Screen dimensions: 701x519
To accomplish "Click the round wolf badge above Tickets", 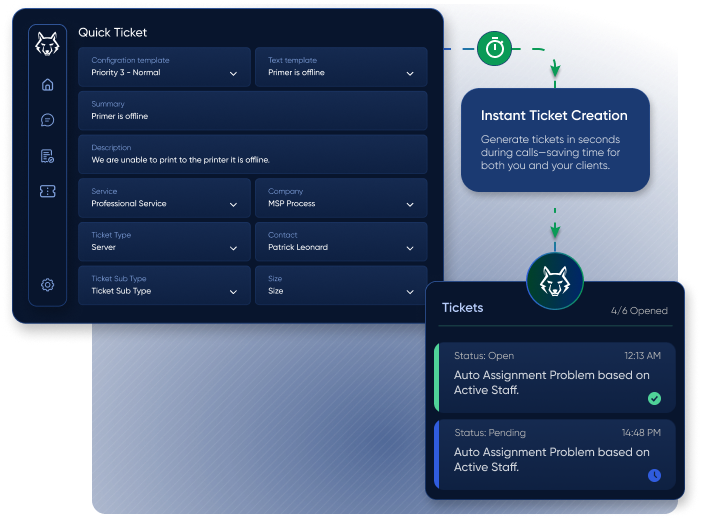I will (554, 281).
